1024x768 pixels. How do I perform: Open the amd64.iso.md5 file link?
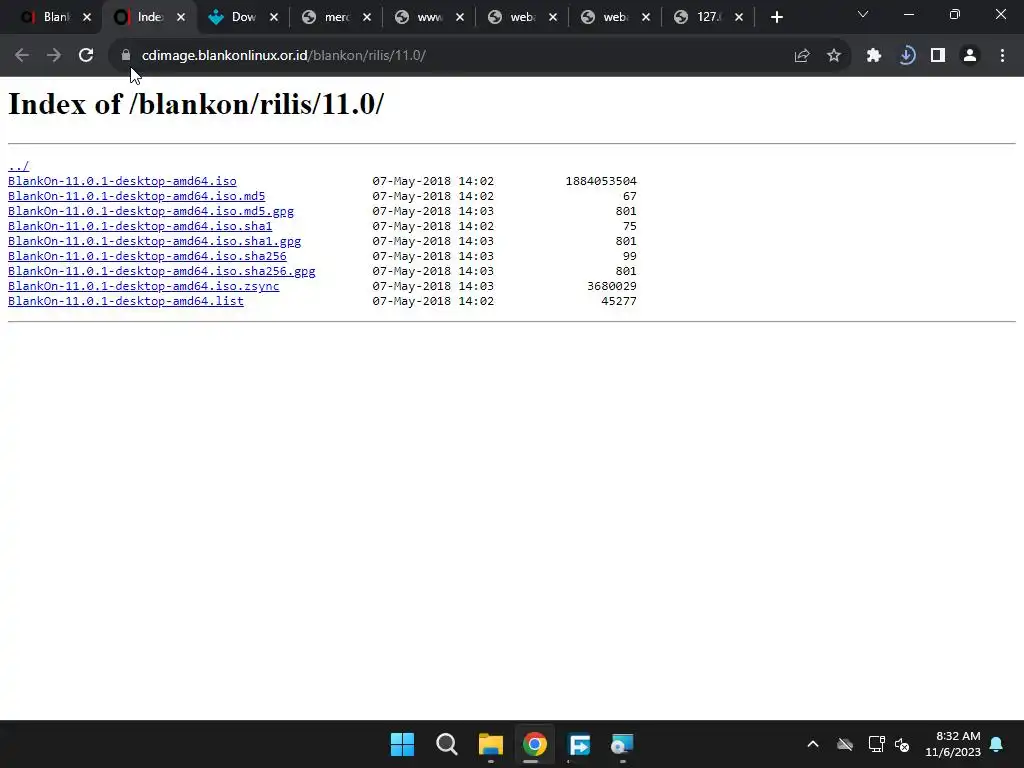click(136, 196)
